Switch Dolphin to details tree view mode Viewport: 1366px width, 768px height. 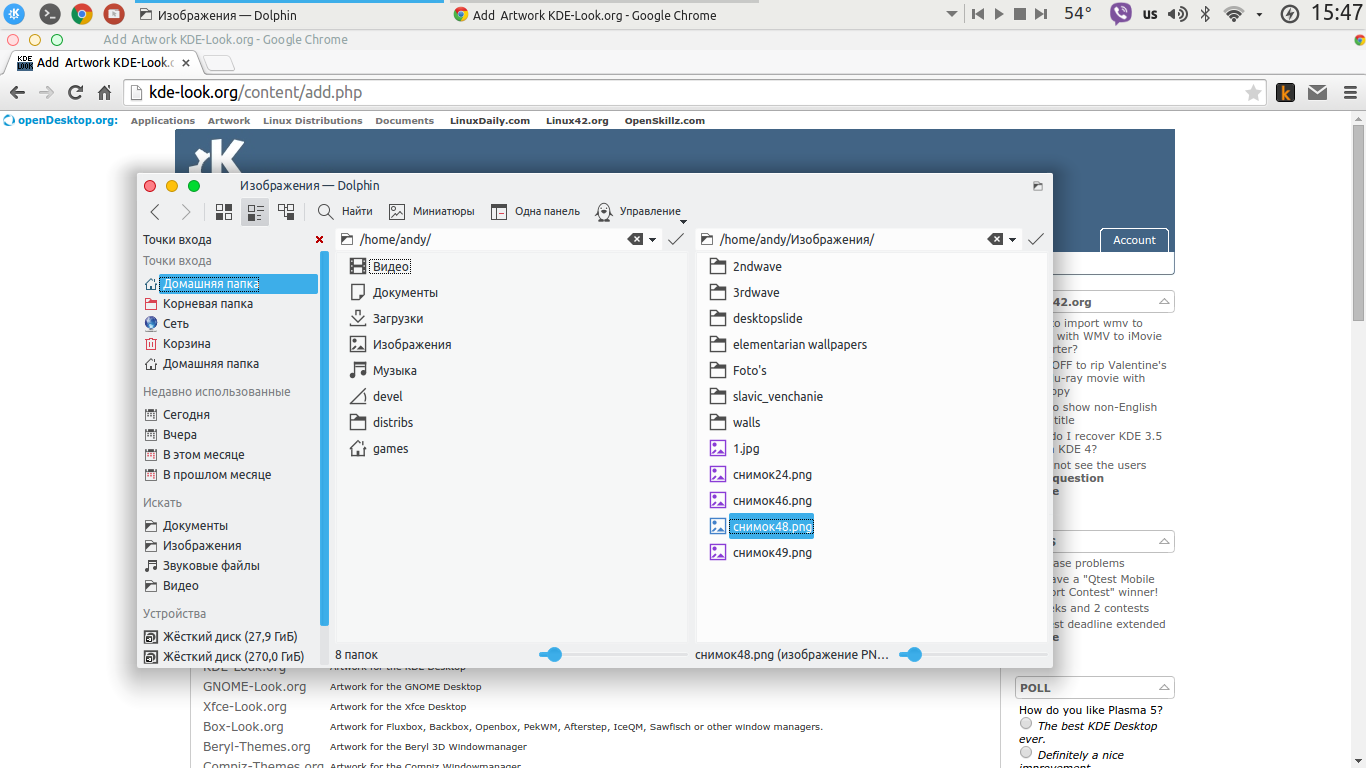pos(286,212)
